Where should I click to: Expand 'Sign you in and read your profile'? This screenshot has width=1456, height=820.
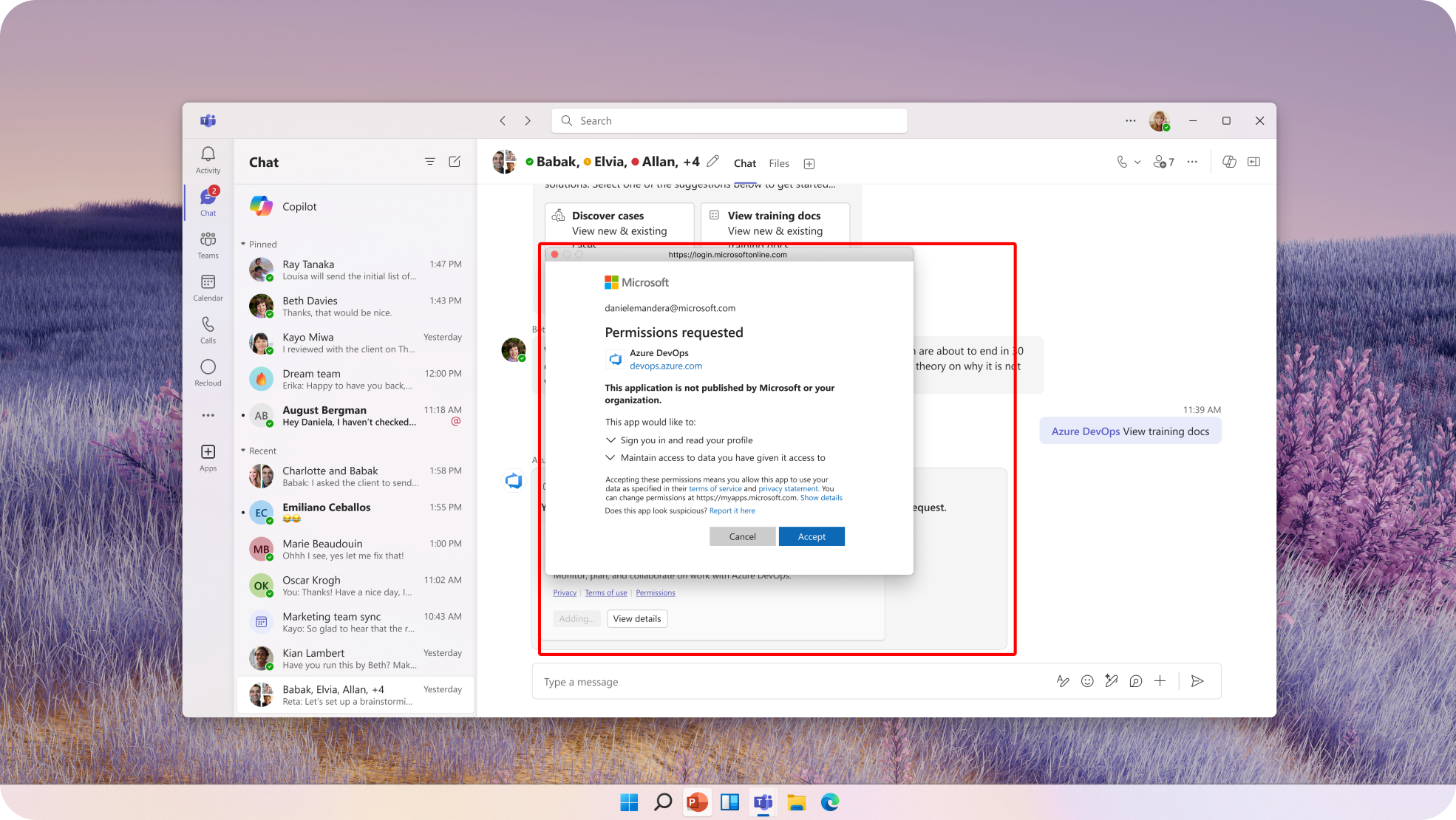click(x=610, y=440)
